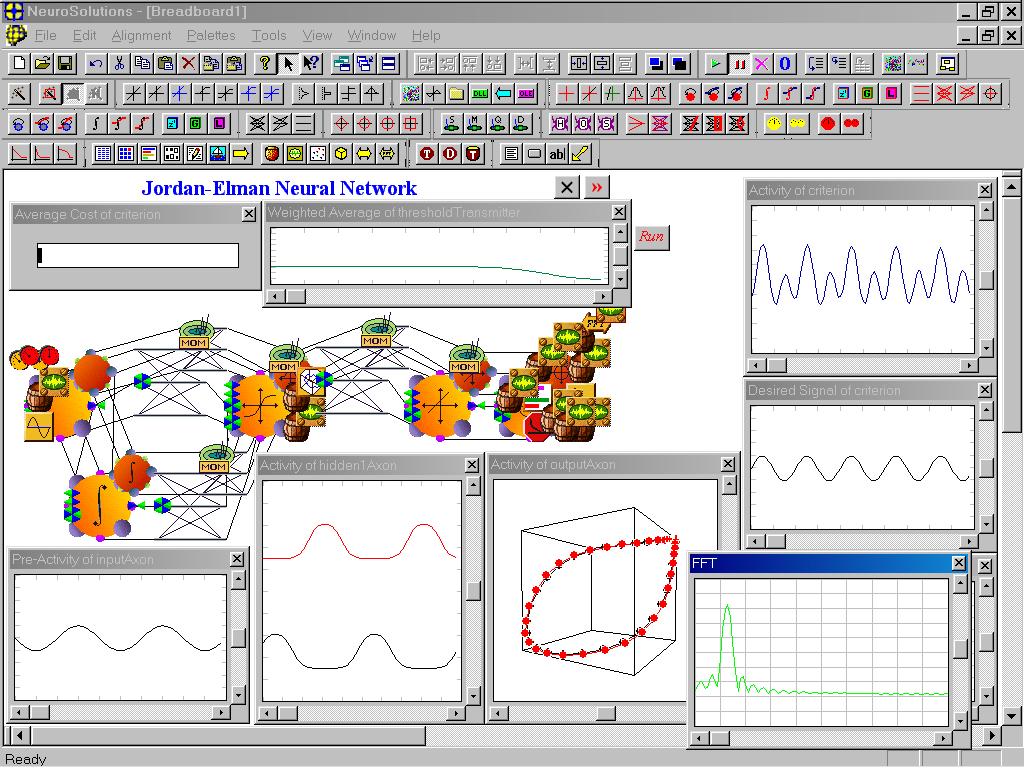Click the cyan left-arrow palette icon
The width and height of the screenshot is (1024, 768).
tap(503, 93)
